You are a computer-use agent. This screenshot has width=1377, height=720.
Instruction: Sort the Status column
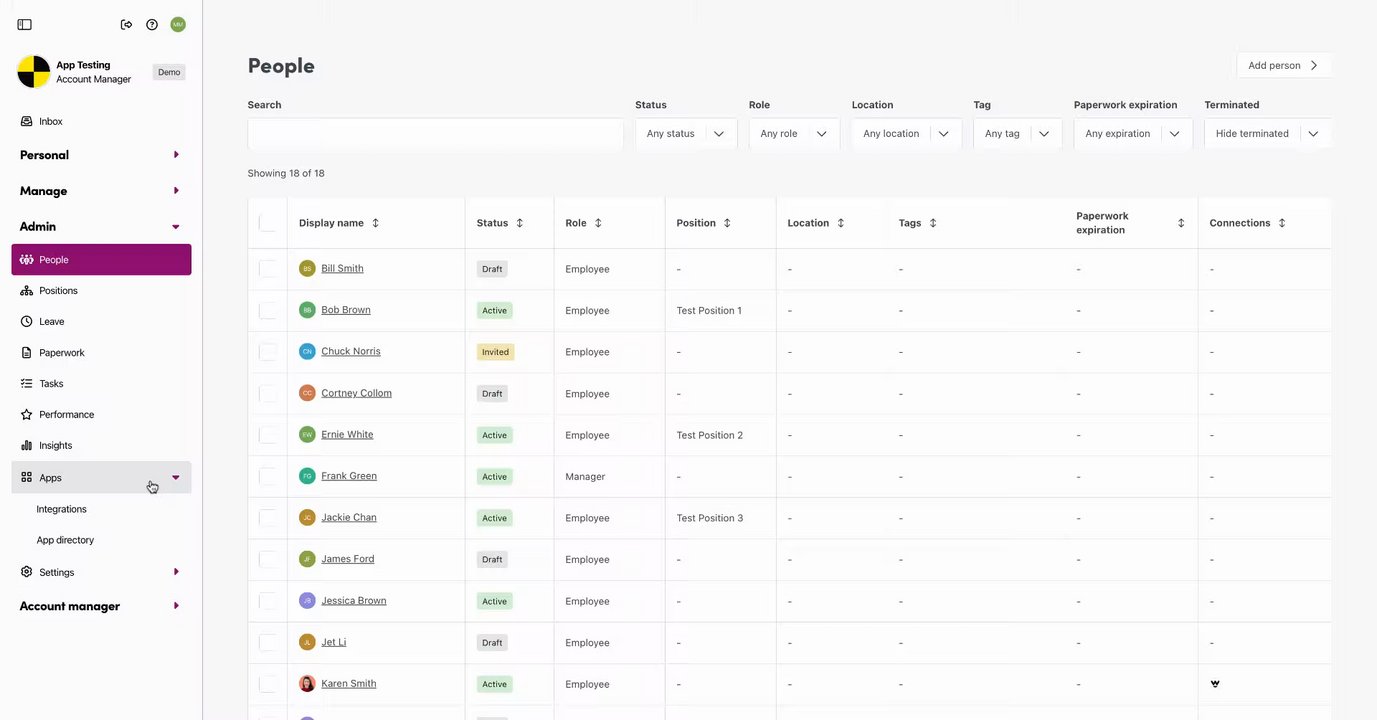tap(519, 223)
